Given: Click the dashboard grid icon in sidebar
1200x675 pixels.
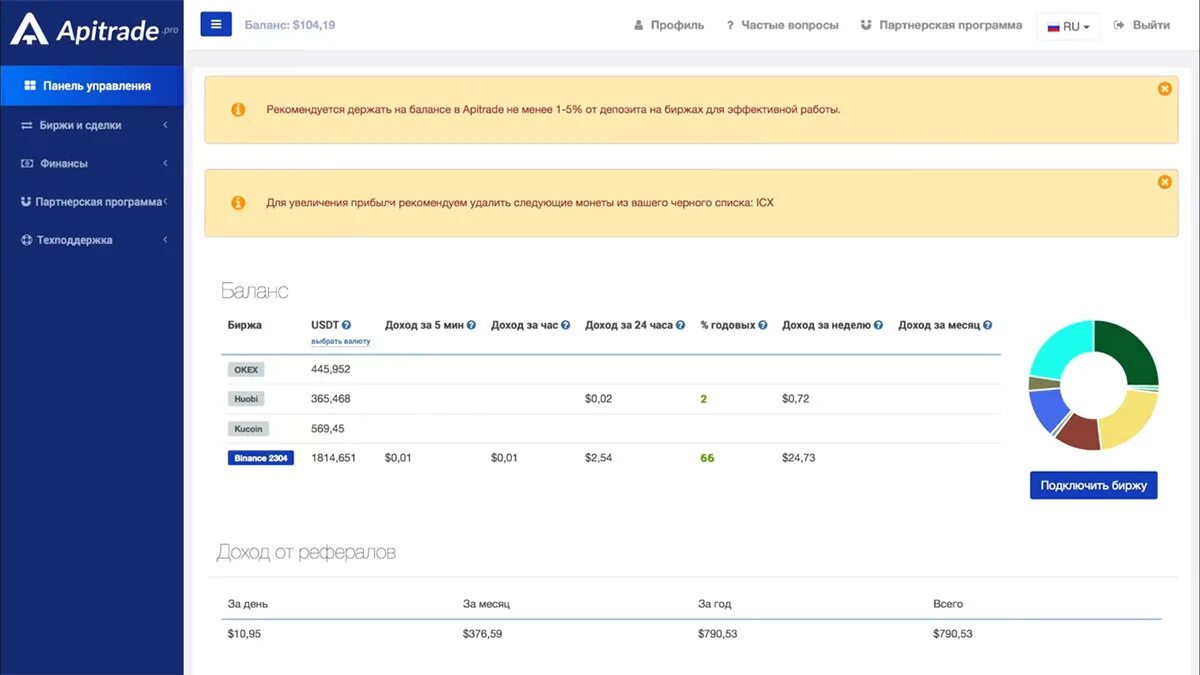Looking at the screenshot, I should click(30, 86).
